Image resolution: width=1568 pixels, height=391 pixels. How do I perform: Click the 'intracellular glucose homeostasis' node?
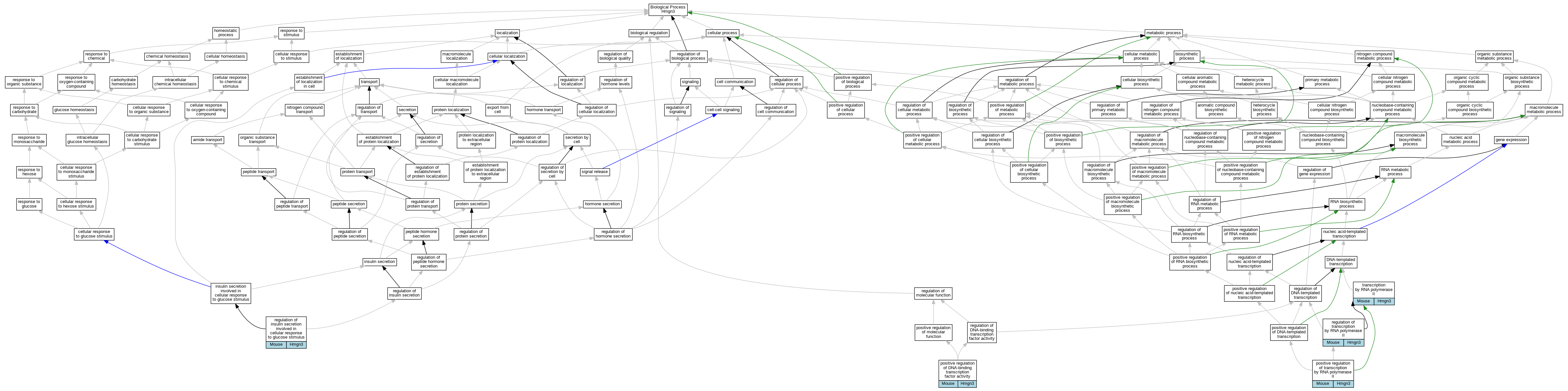pyautogui.click(x=88, y=139)
